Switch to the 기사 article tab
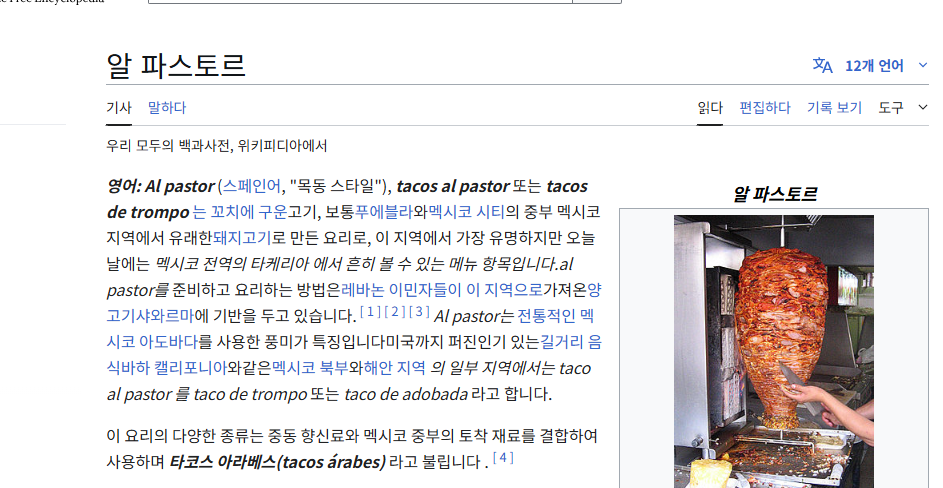 click(118, 108)
